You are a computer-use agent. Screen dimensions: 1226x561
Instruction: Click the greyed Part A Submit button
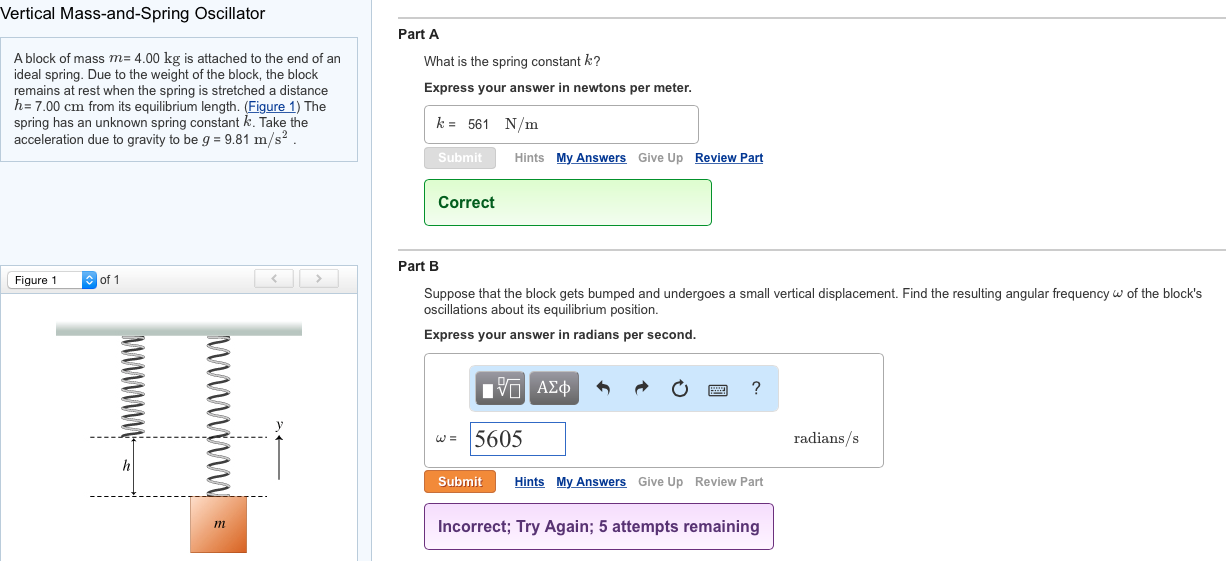point(460,158)
